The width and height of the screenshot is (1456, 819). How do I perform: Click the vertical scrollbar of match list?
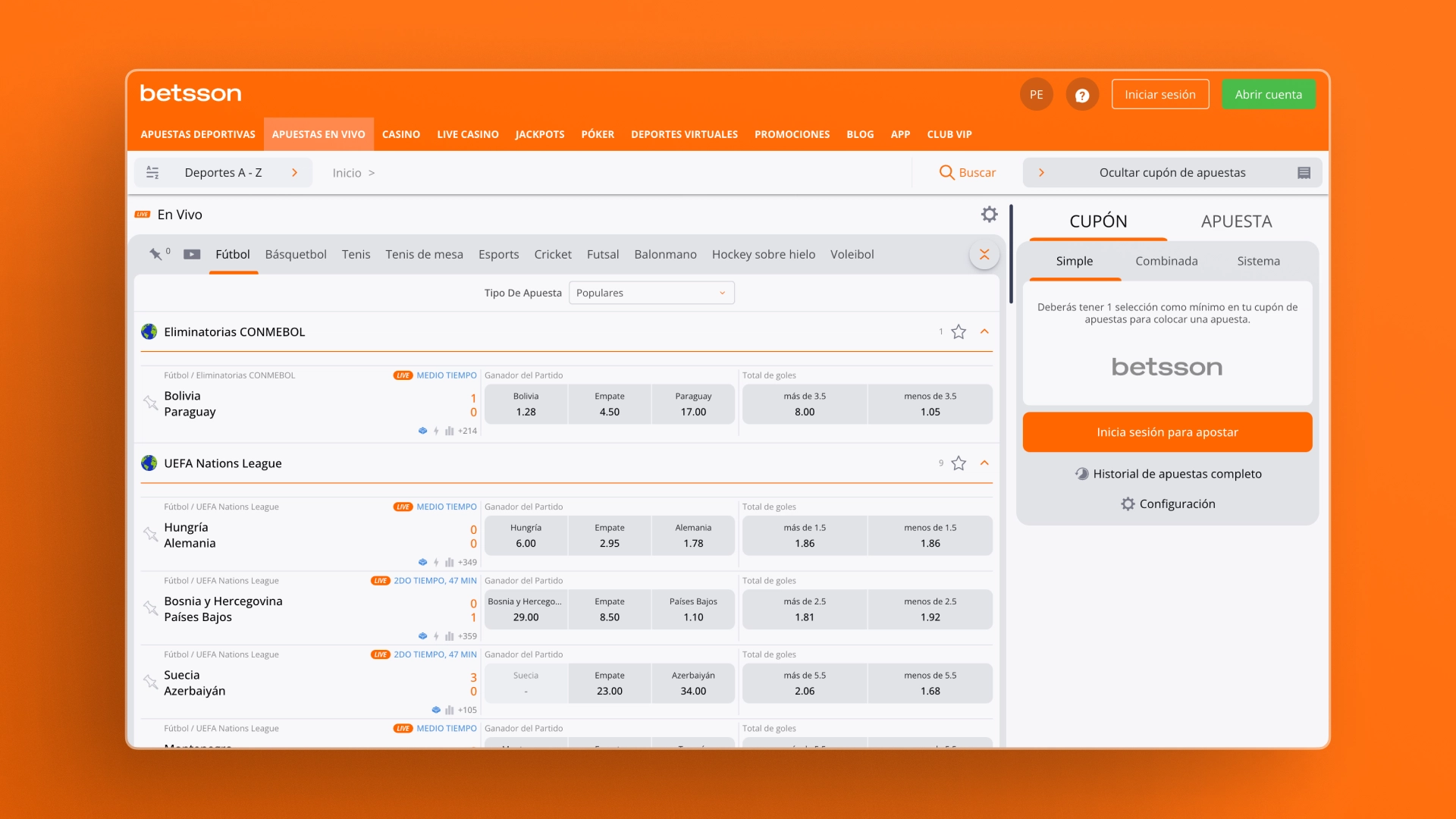(x=1011, y=255)
